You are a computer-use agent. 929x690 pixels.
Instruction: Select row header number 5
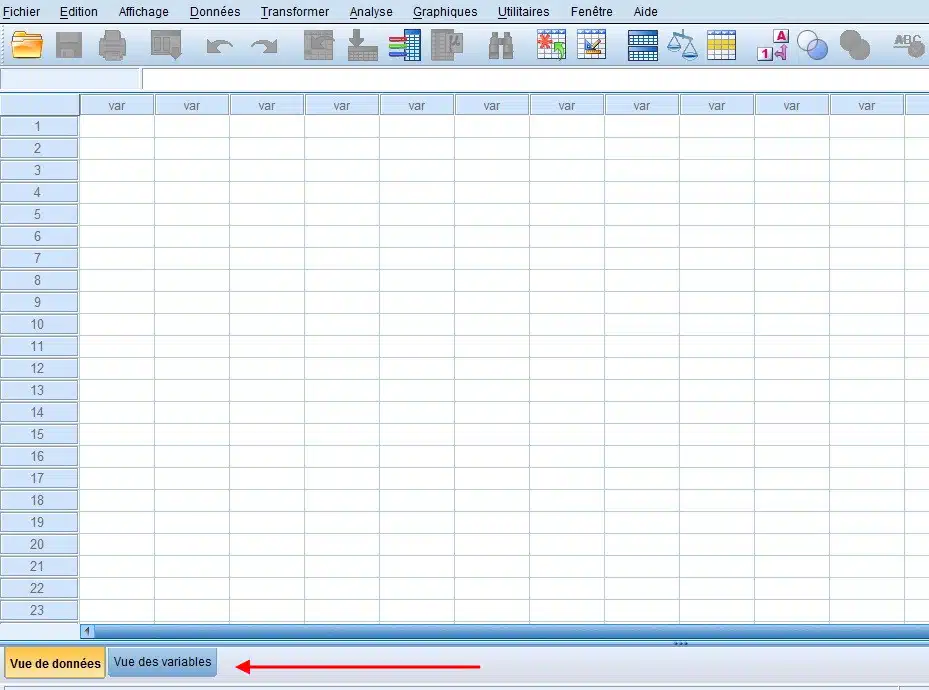(x=38, y=214)
